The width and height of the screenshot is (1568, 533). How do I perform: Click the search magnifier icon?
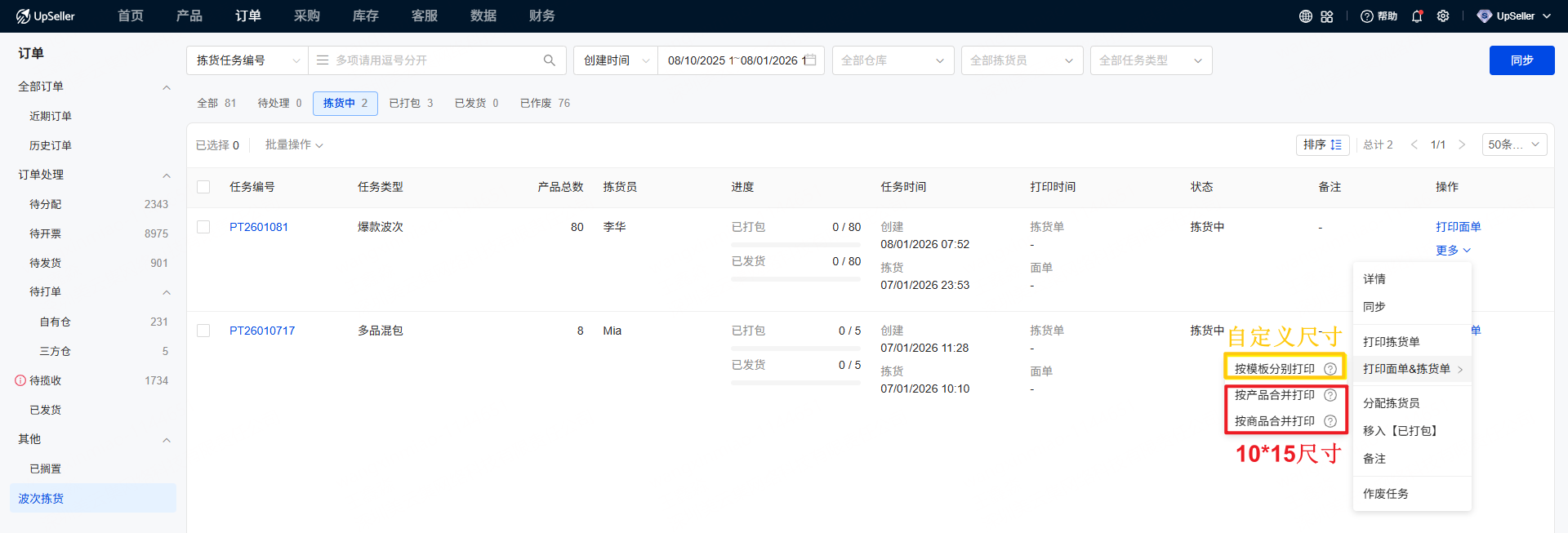coord(549,60)
